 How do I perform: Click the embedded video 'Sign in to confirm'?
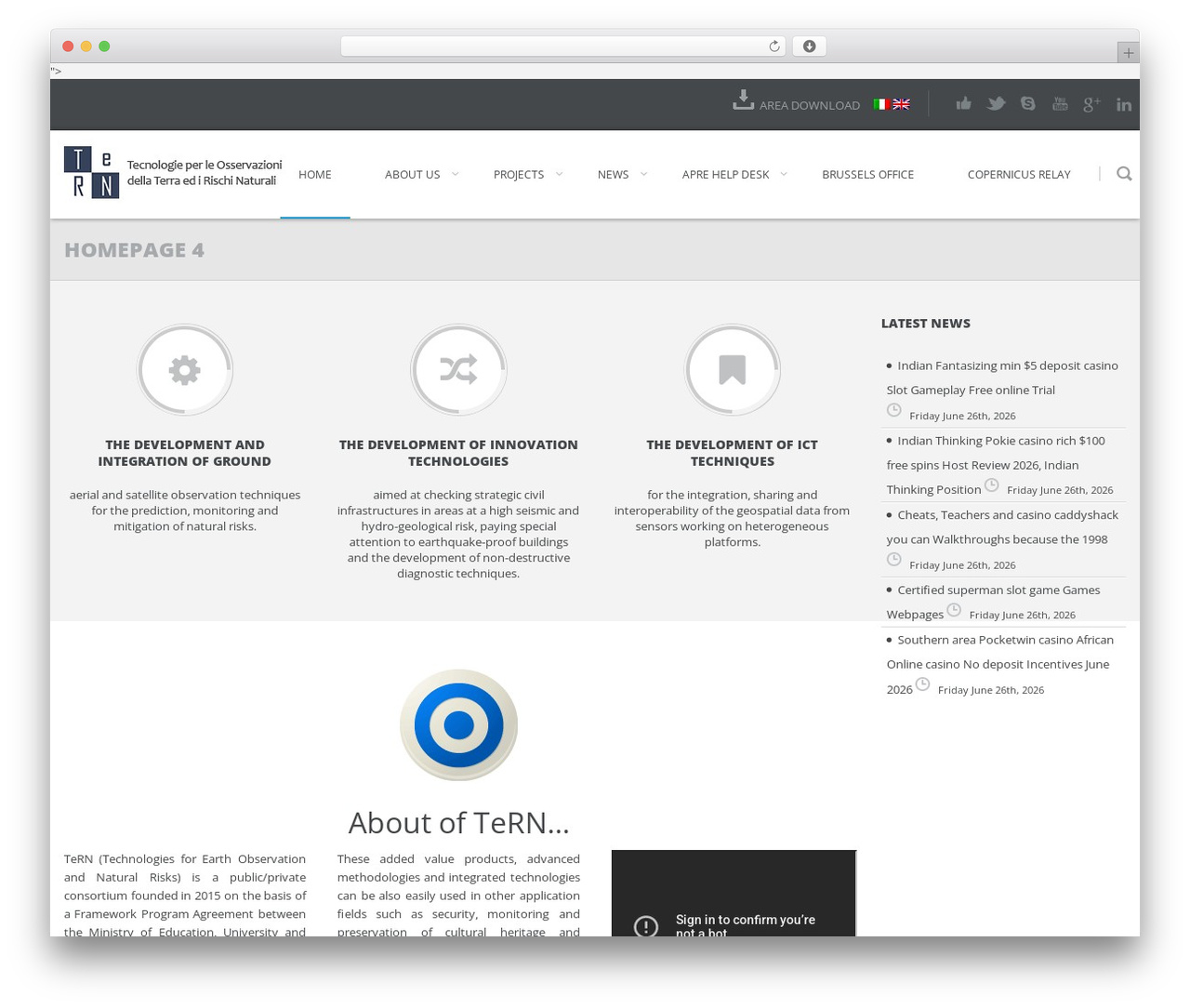(x=734, y=893)
